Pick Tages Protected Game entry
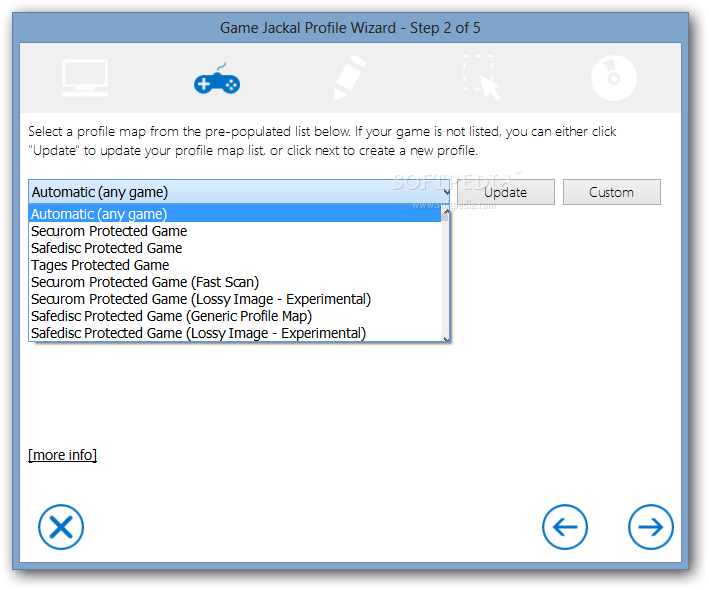 (x=235, y=265)
